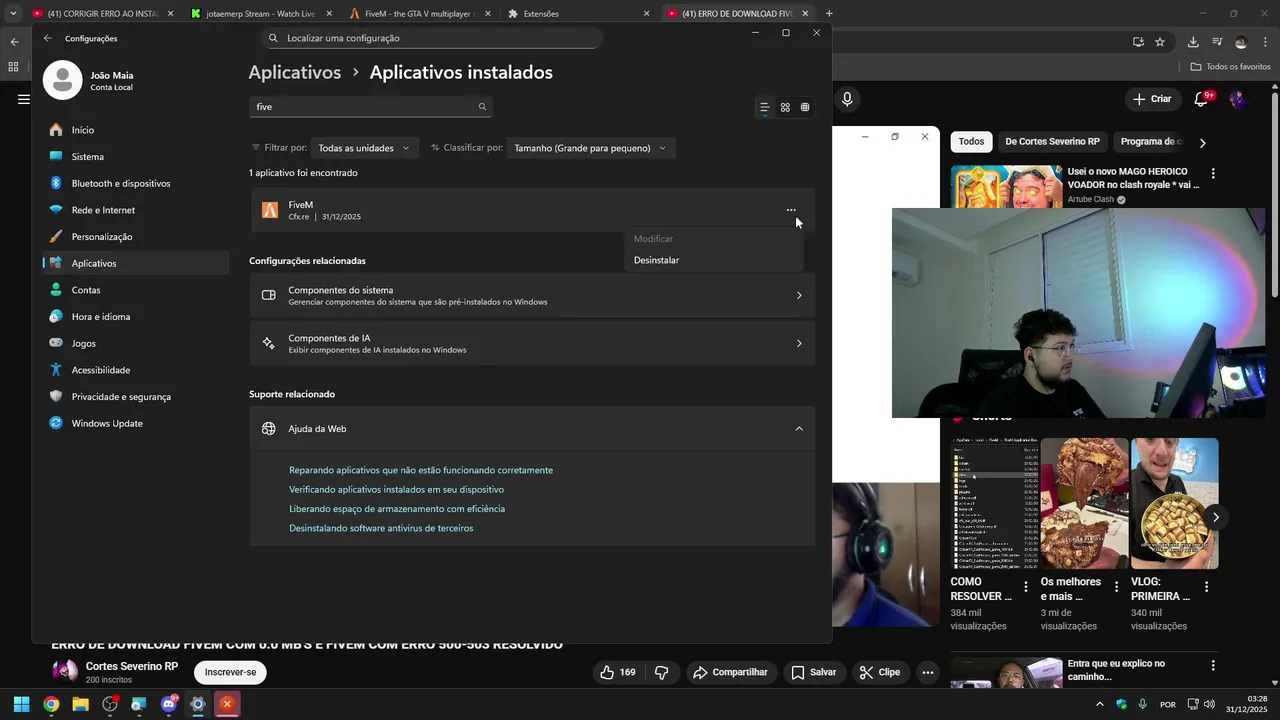Image resolution: width=1280 pixels, height=720 pixels.
Task: Open 'Reparando aplicativos que não estão funcionando' link
Action: [421, 470]
